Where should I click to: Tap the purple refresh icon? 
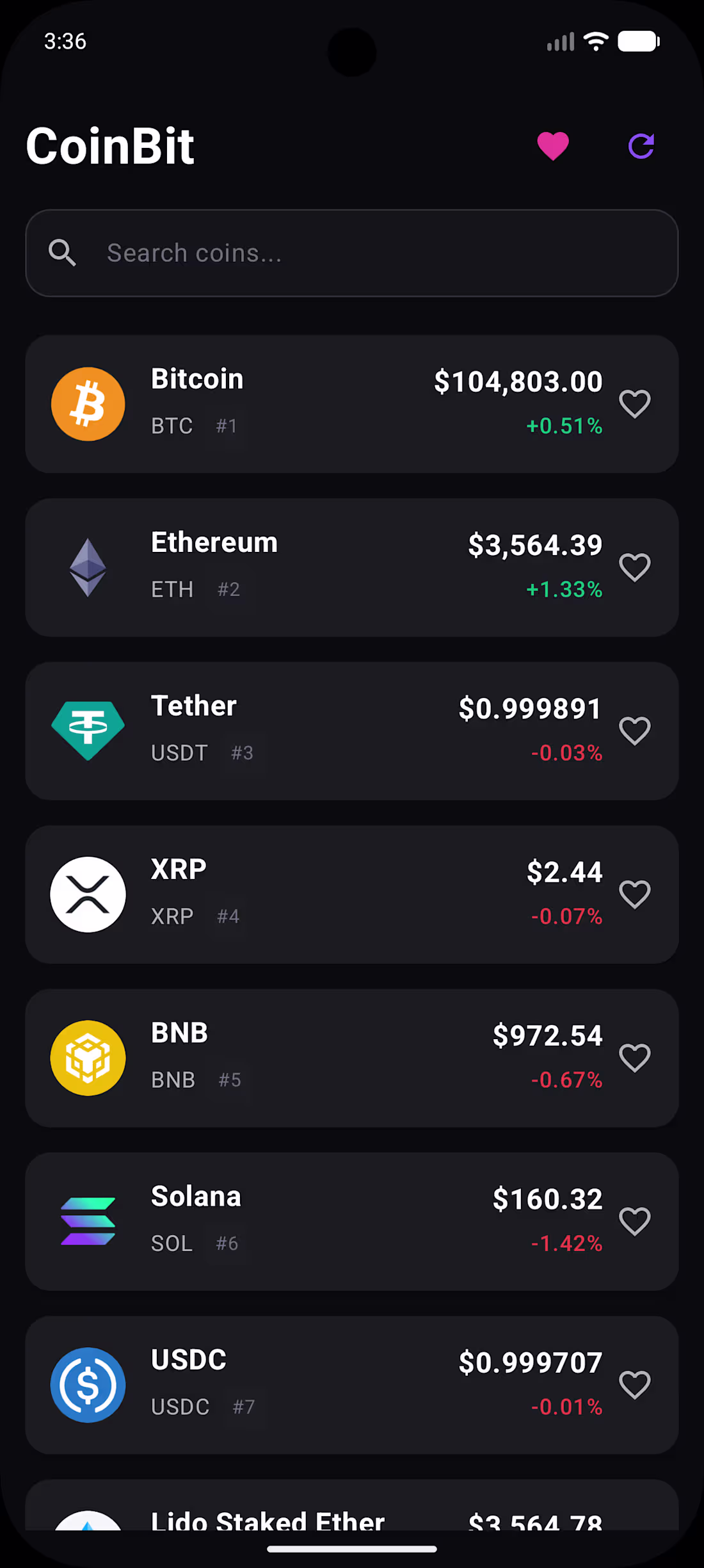click(x=641, y=146)
